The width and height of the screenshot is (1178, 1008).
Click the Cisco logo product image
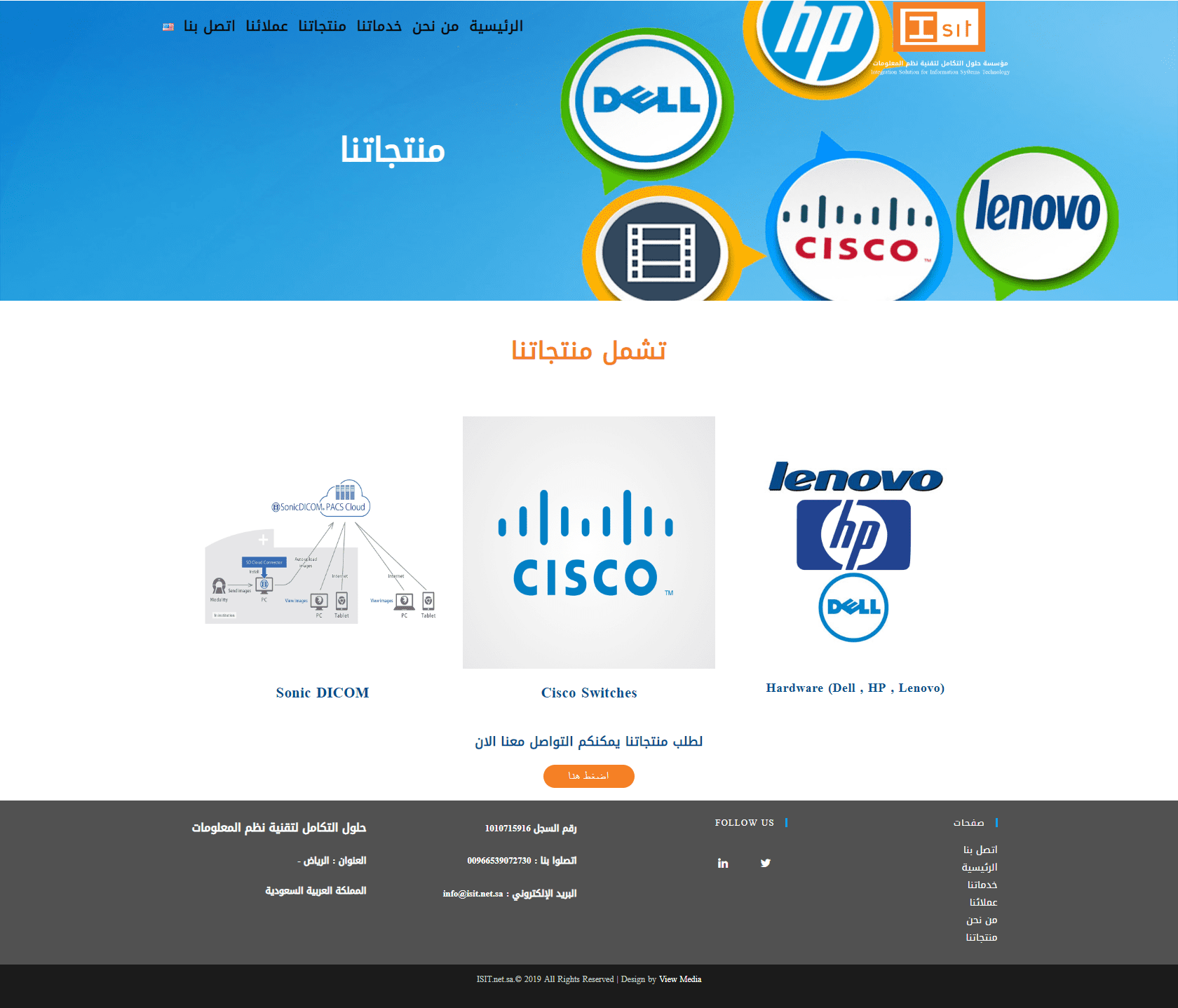tap(589, 543)
